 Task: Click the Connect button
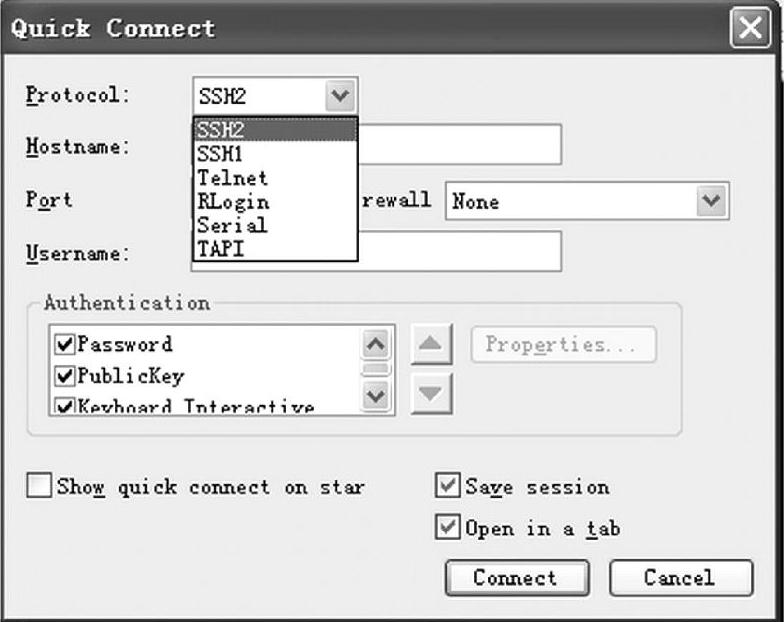tap(517, 578)
